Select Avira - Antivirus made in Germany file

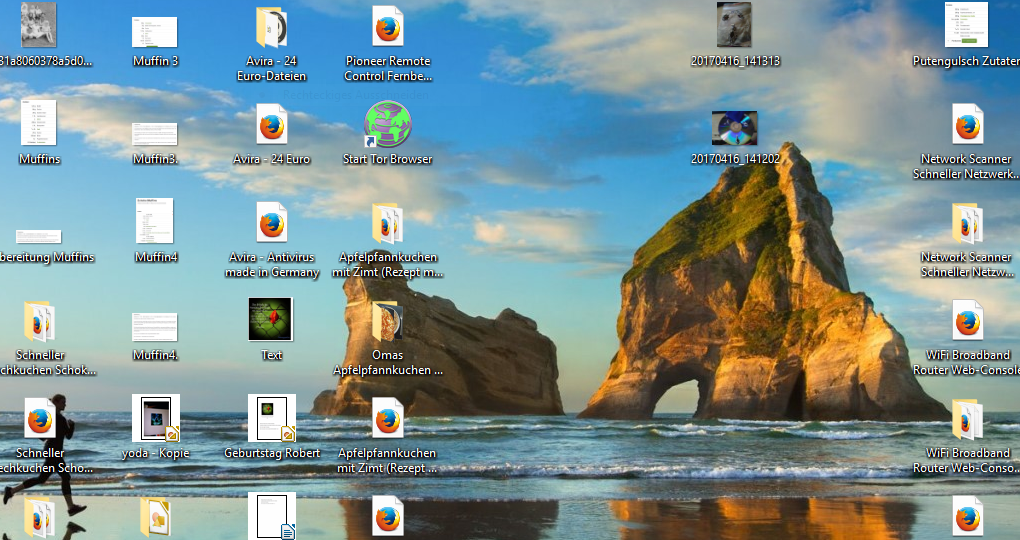(x=271, y=223)
